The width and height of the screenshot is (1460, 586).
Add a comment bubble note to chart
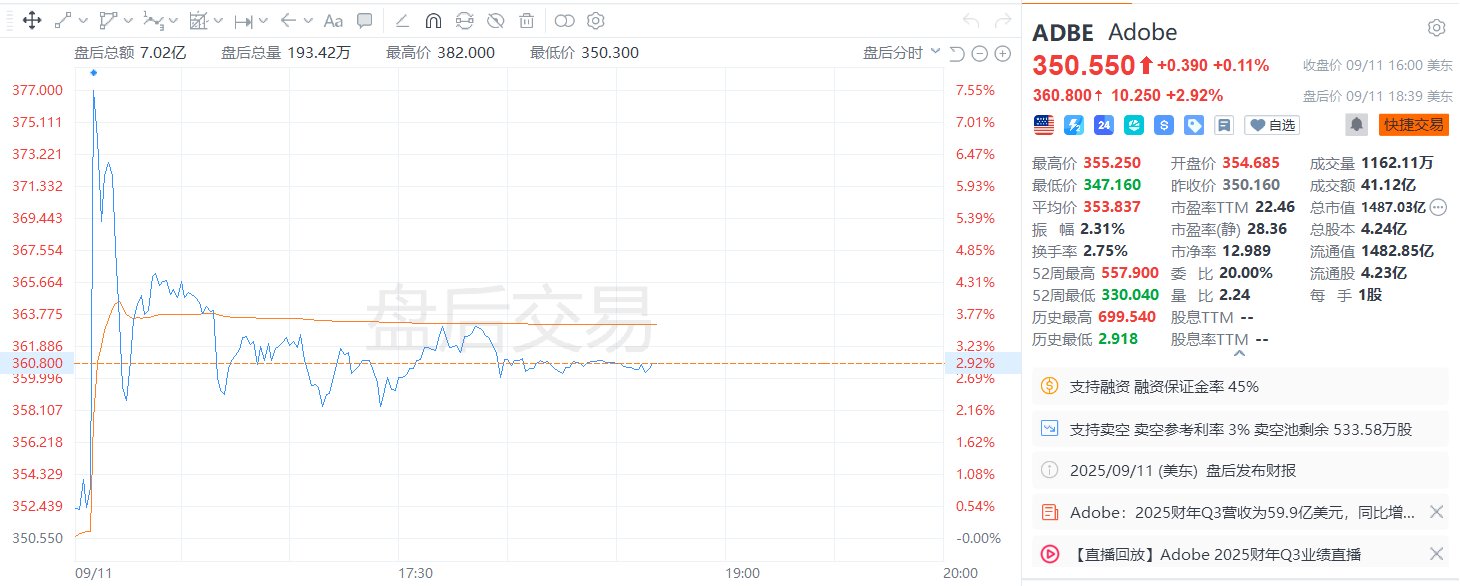pos(365,20)
